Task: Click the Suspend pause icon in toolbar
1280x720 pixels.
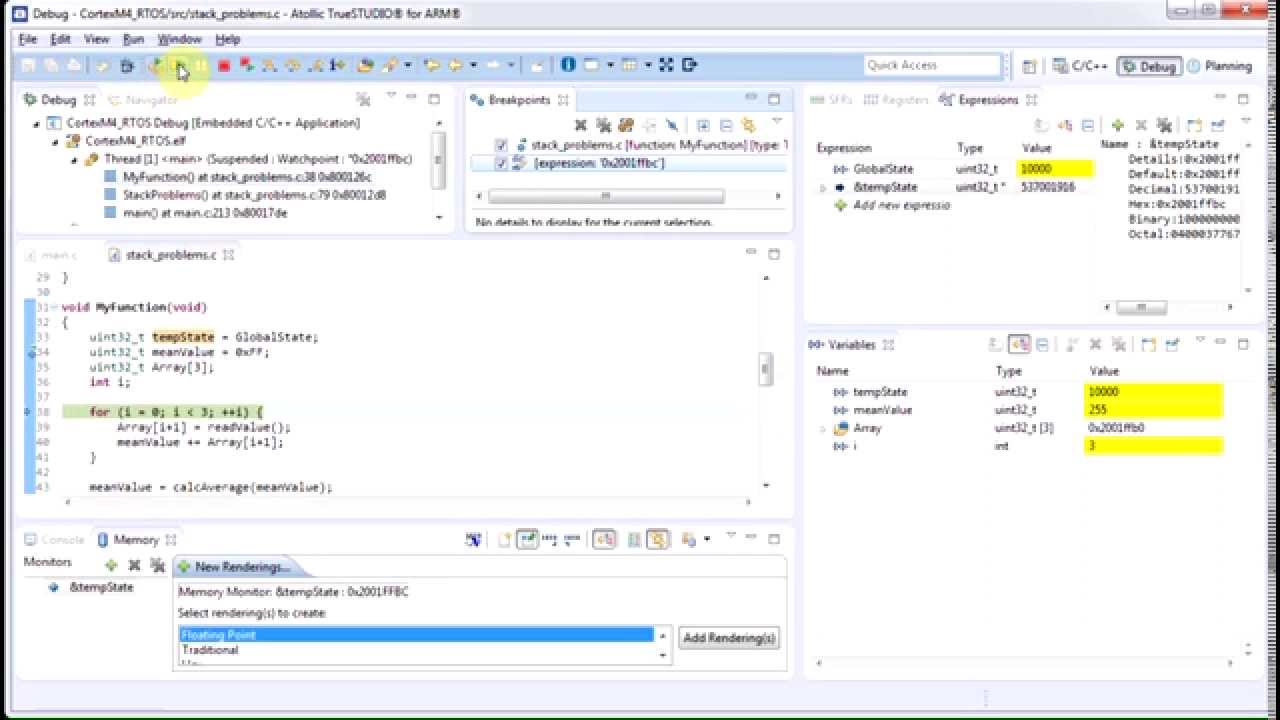Action: [x=202, y=65]
